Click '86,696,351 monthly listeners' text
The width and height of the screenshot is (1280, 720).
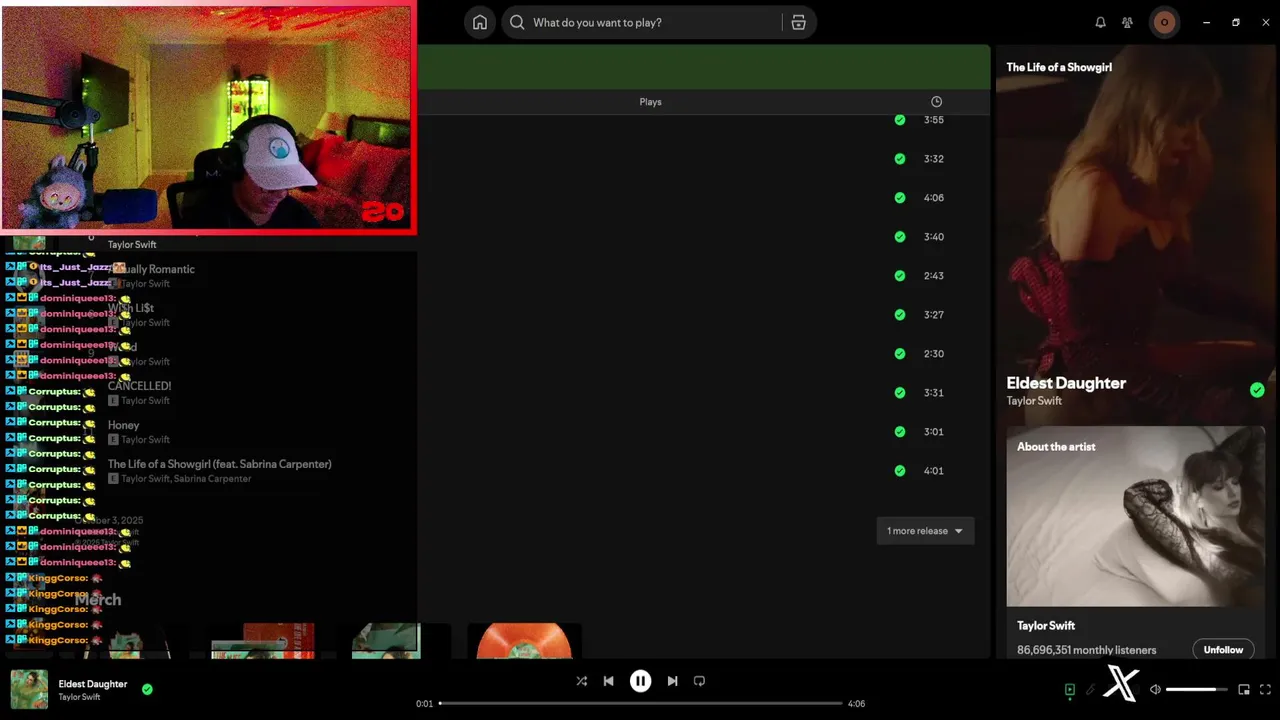click(1086, 650)
